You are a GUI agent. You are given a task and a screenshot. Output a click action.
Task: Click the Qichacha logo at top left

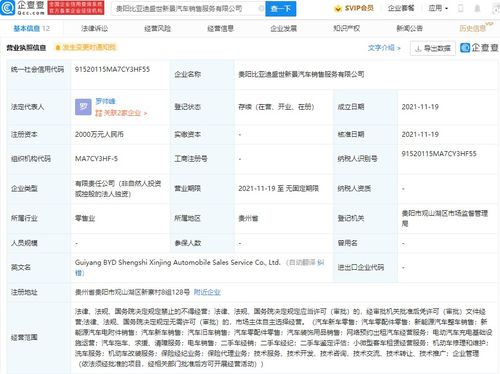pos(22,8)
